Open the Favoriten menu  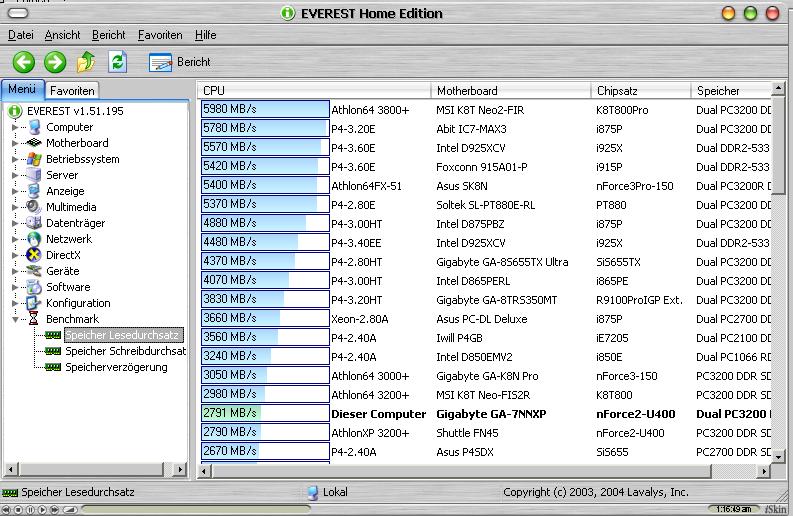pos(160,35)
